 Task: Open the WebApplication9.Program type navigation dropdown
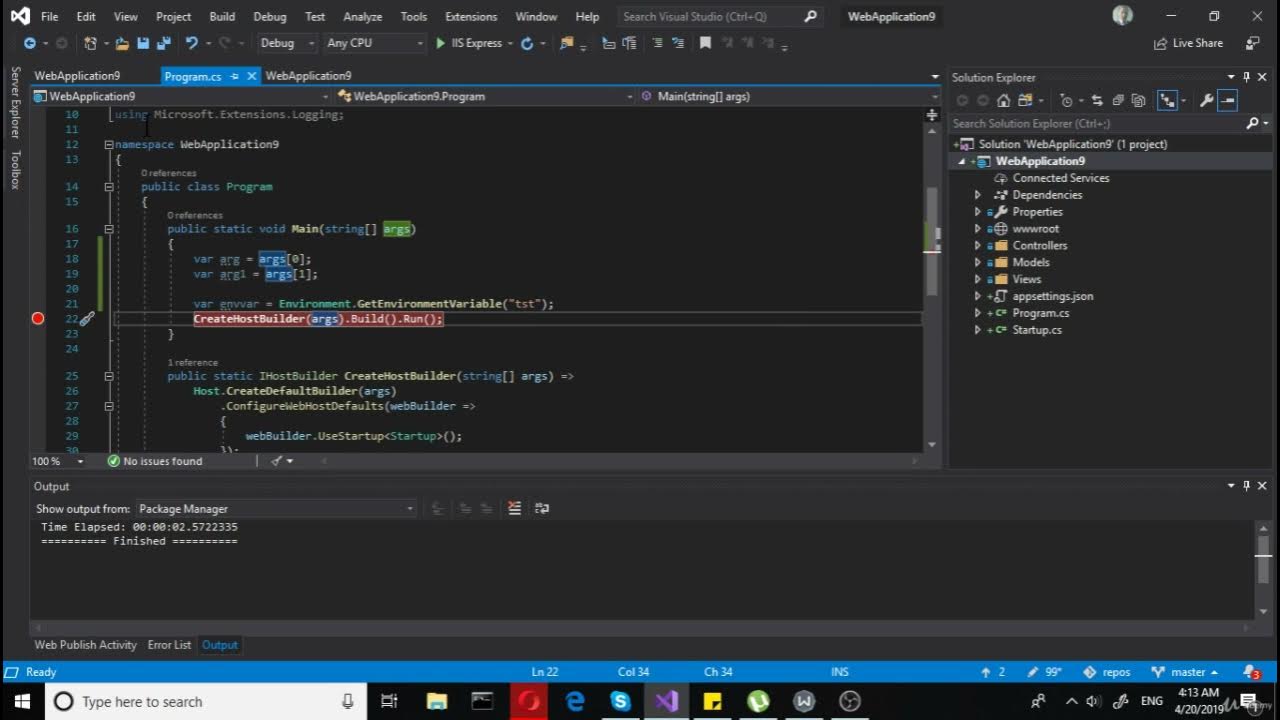(x=484, y=96)
